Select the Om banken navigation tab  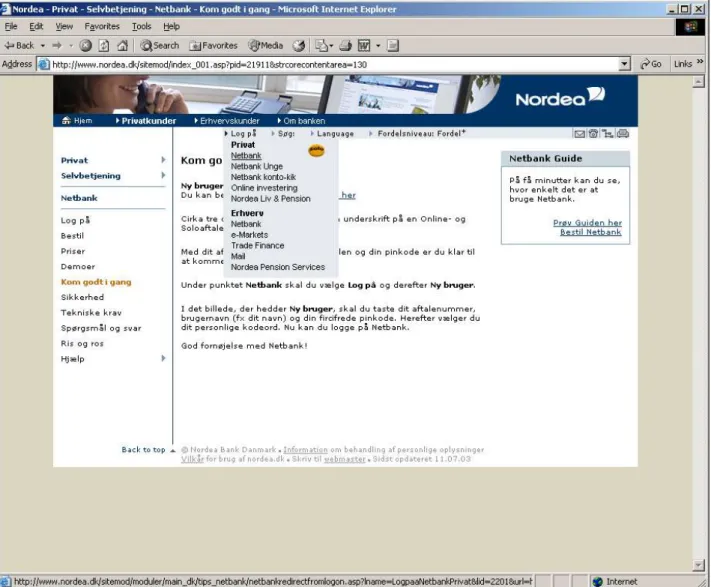(302, 121)
